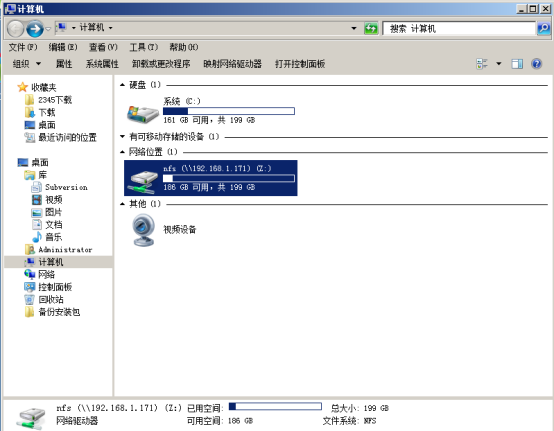Open 网络 in navigation tree

pyautogui.click(x=40, y=274)
